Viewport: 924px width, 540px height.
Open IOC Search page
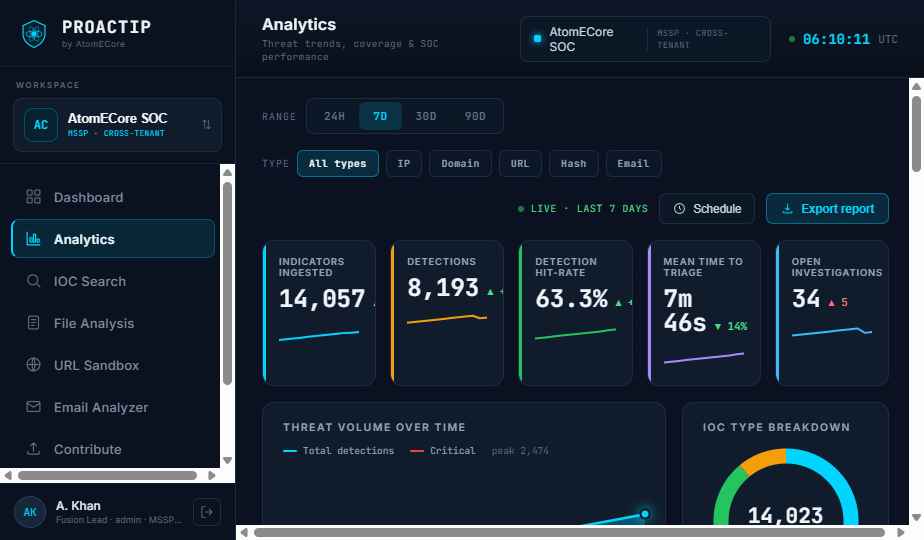click(x=113, y=281)
